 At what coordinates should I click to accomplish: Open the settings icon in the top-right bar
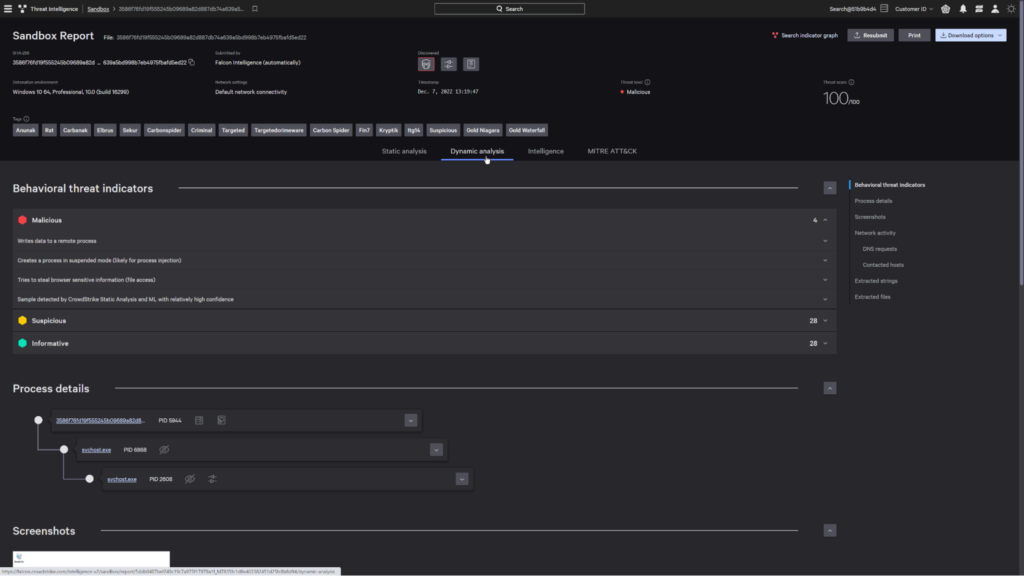click(1012, 8)
